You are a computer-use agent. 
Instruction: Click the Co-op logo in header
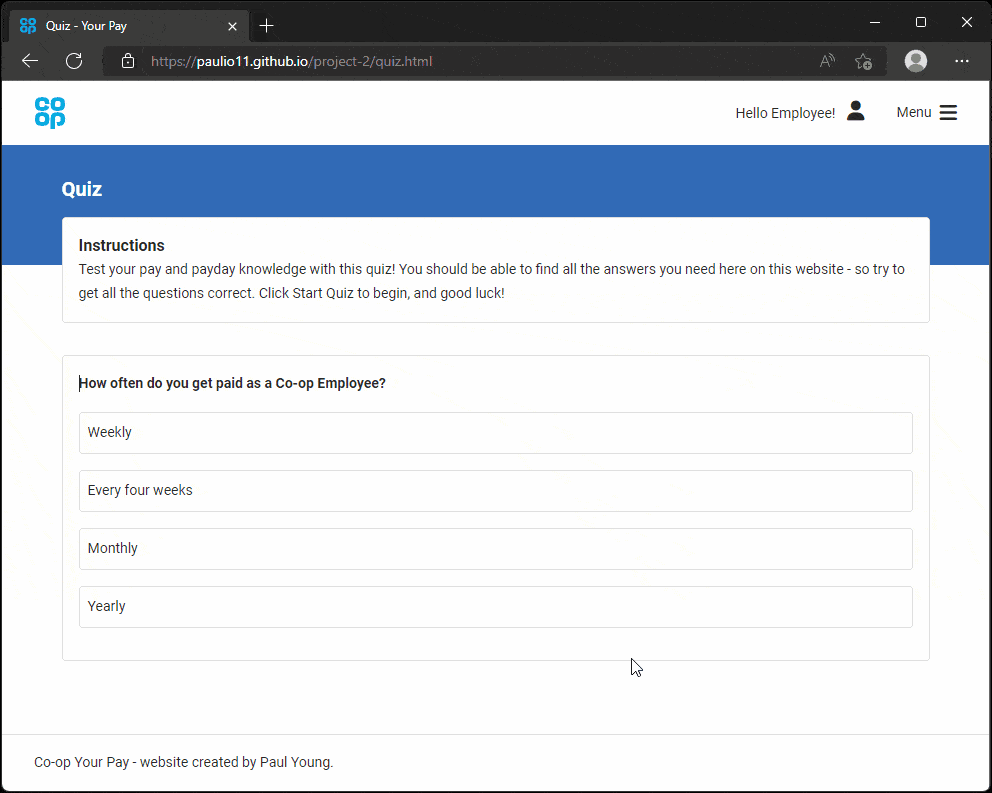pos(50,113)
